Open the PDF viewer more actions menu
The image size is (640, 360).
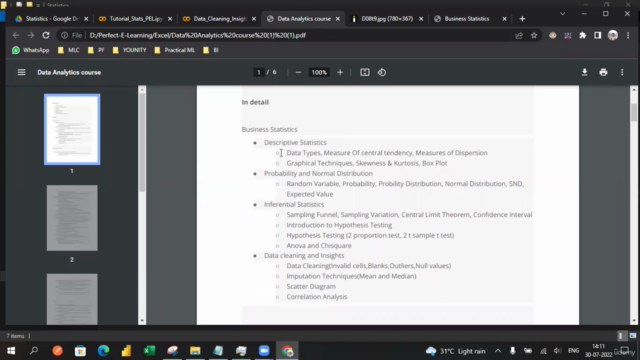click(x=622, y=72)
